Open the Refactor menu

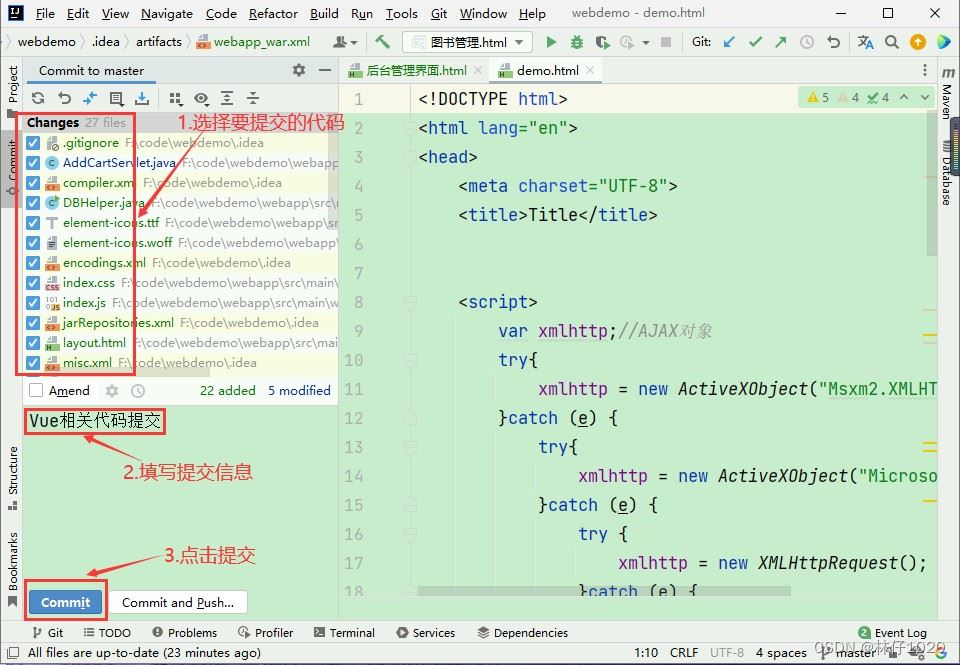click(x=273, y=13)
